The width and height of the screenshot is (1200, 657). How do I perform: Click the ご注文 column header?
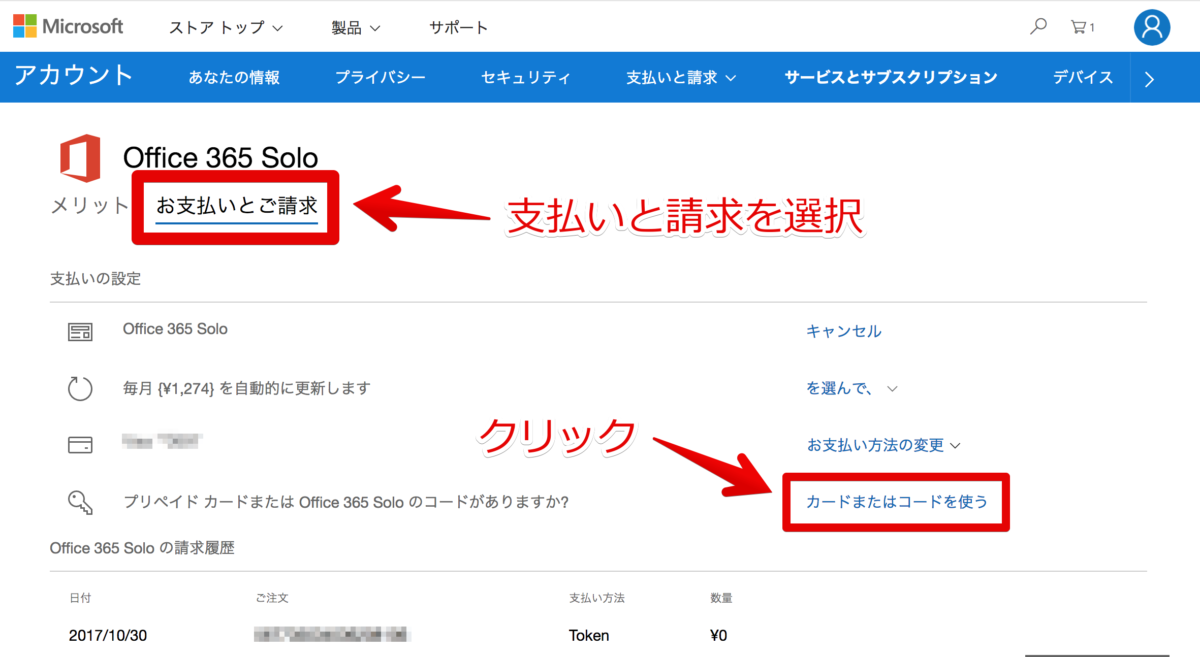(x=272, y=598)
